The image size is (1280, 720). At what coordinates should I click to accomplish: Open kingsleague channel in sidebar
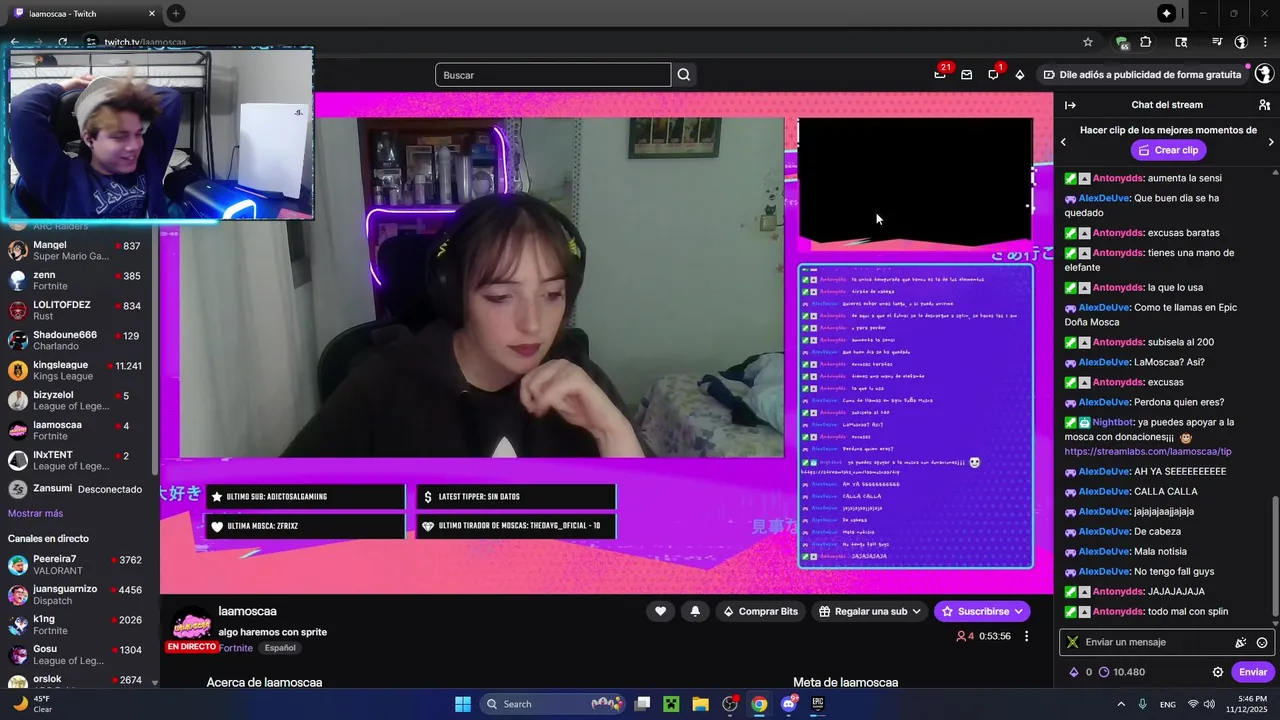pyautogui.click(x=76, y=370)
